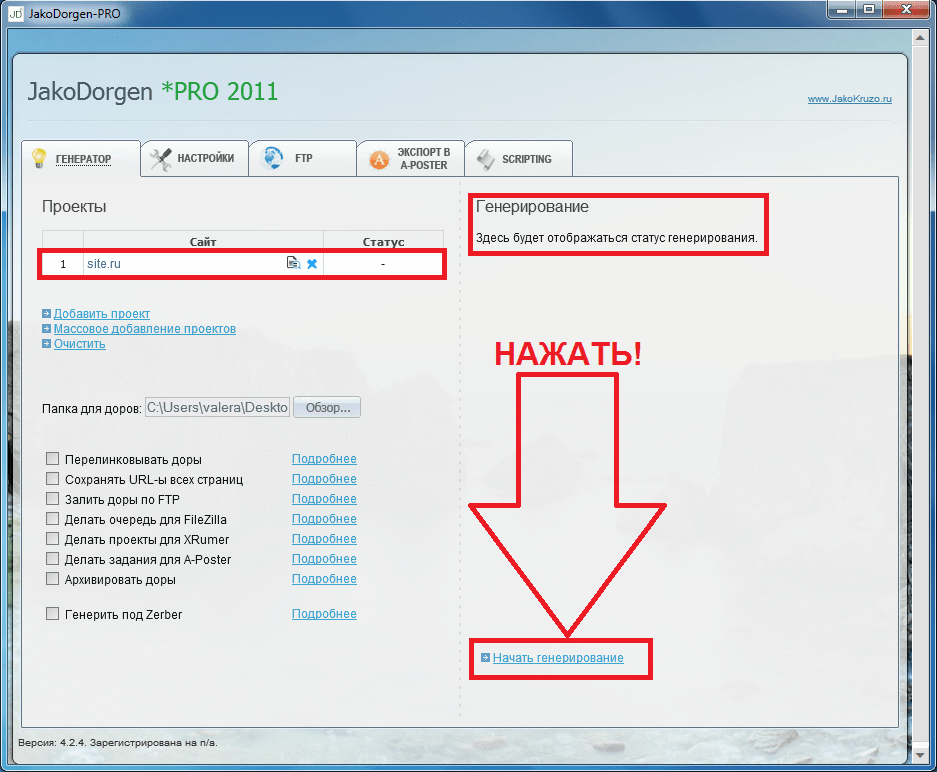Open Подробнее for Делать проекты для XRumer
The width and height of the screenshot is (937, 772).
click(x=324, y=539)
